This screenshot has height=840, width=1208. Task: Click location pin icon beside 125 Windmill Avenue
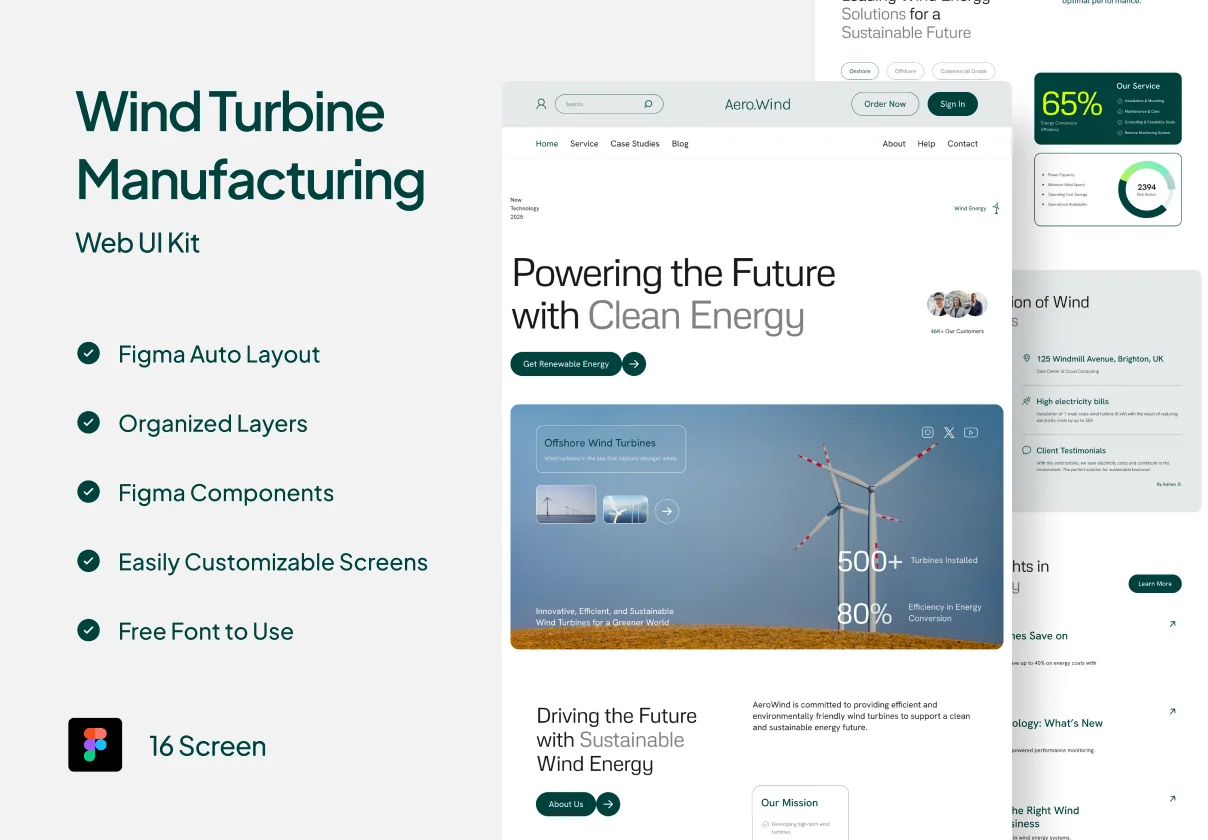click(x=1026, y=358)
